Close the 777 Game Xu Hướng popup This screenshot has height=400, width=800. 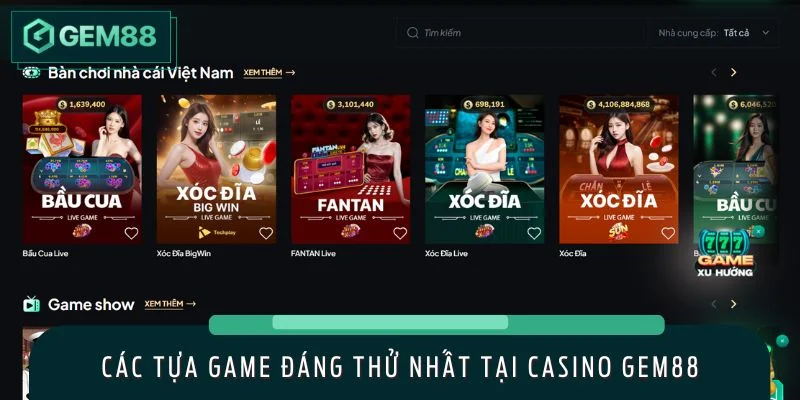pyautogui.click(x=758, y=231)
